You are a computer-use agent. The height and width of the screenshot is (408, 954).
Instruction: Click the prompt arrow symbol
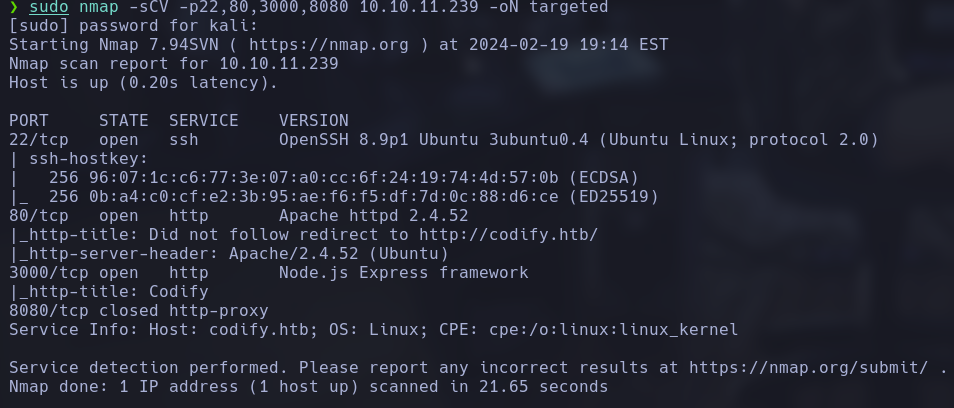13,8
